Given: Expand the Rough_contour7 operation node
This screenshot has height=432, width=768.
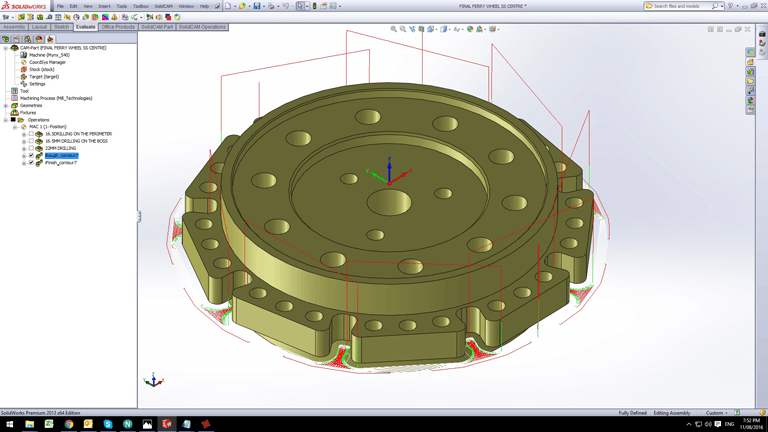Looking at the screenshot, I should coord(24,155).
